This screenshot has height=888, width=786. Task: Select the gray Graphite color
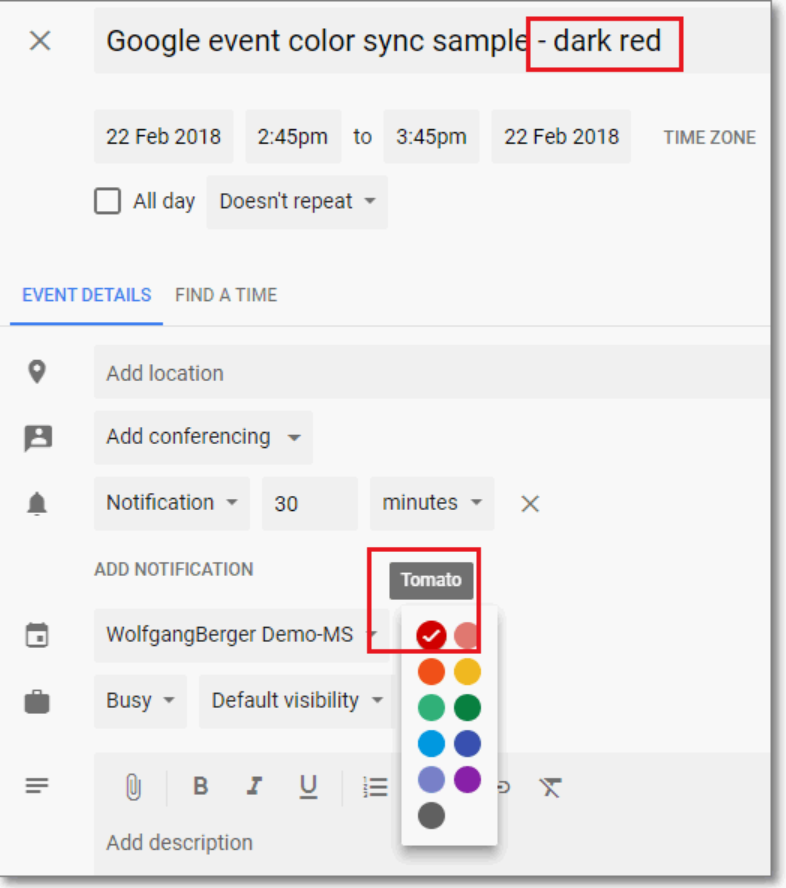click(x=431, y=816)
